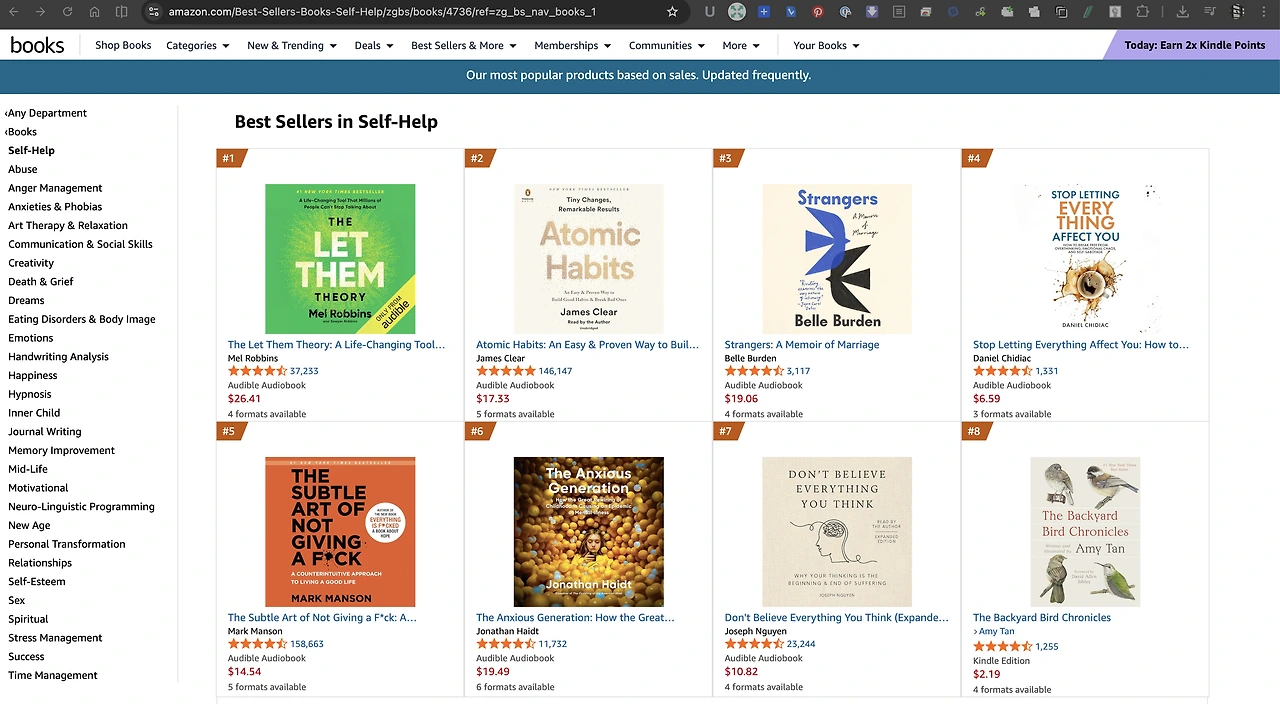
Task: Toggle the sidebar view icon
Action: [x=122, y=11]
